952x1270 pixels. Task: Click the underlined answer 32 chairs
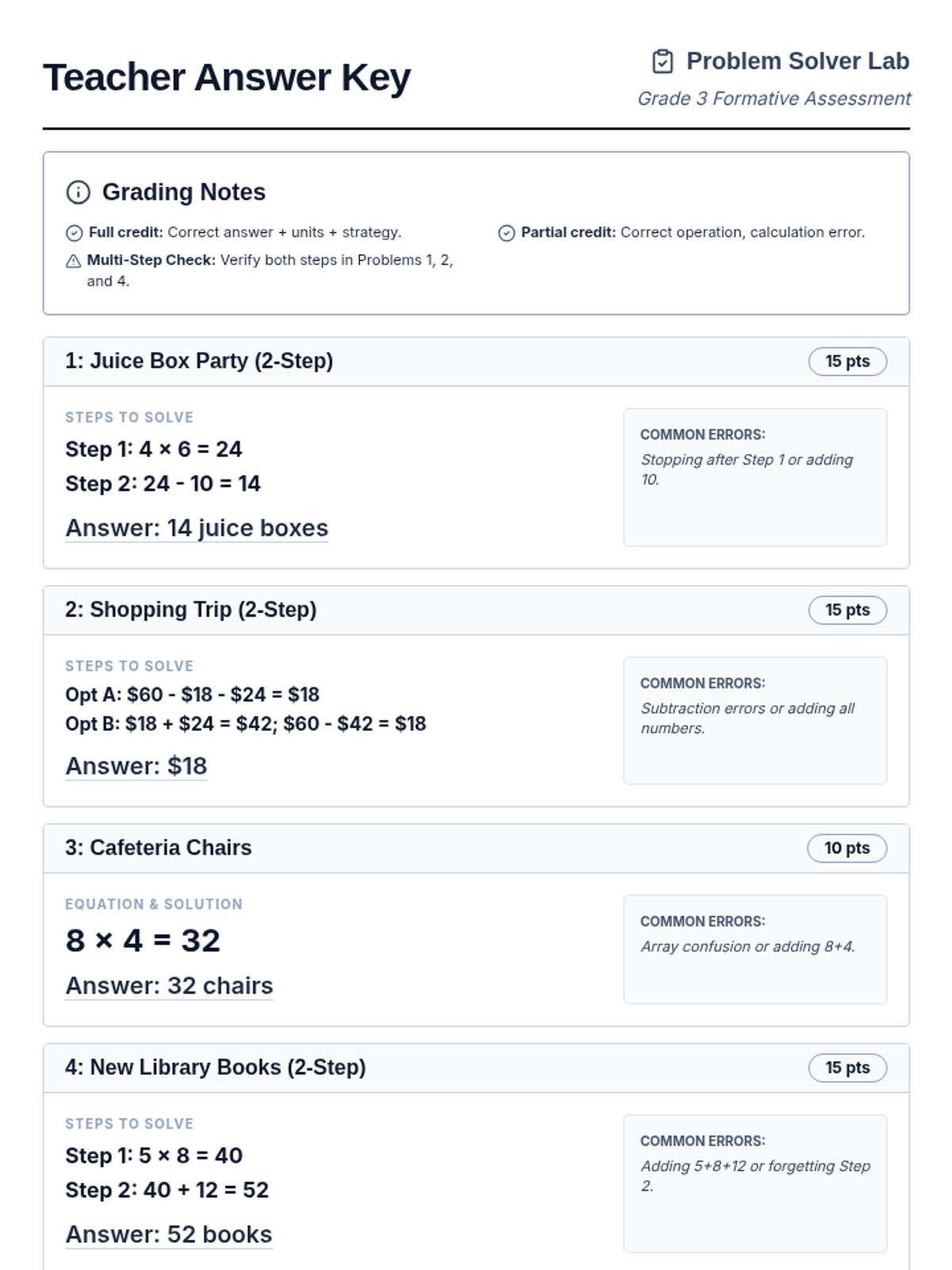coord(169,986)
